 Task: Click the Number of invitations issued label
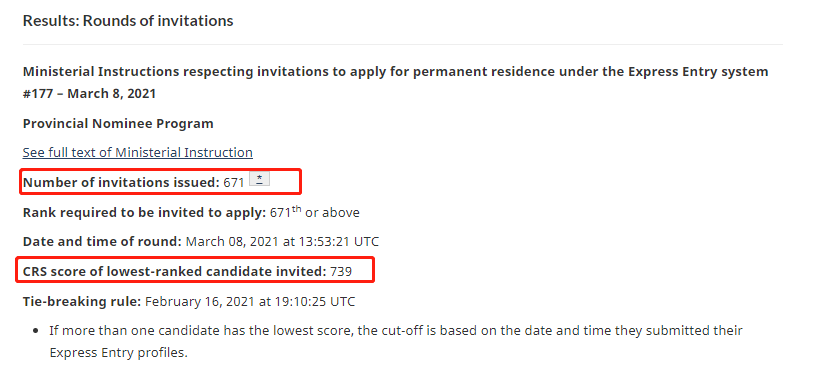121,183
